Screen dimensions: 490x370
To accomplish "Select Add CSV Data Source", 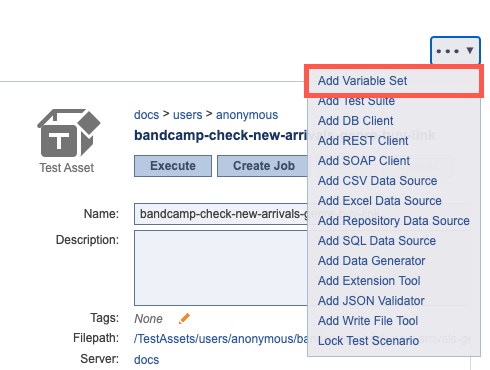I will (x=377, y=181).
